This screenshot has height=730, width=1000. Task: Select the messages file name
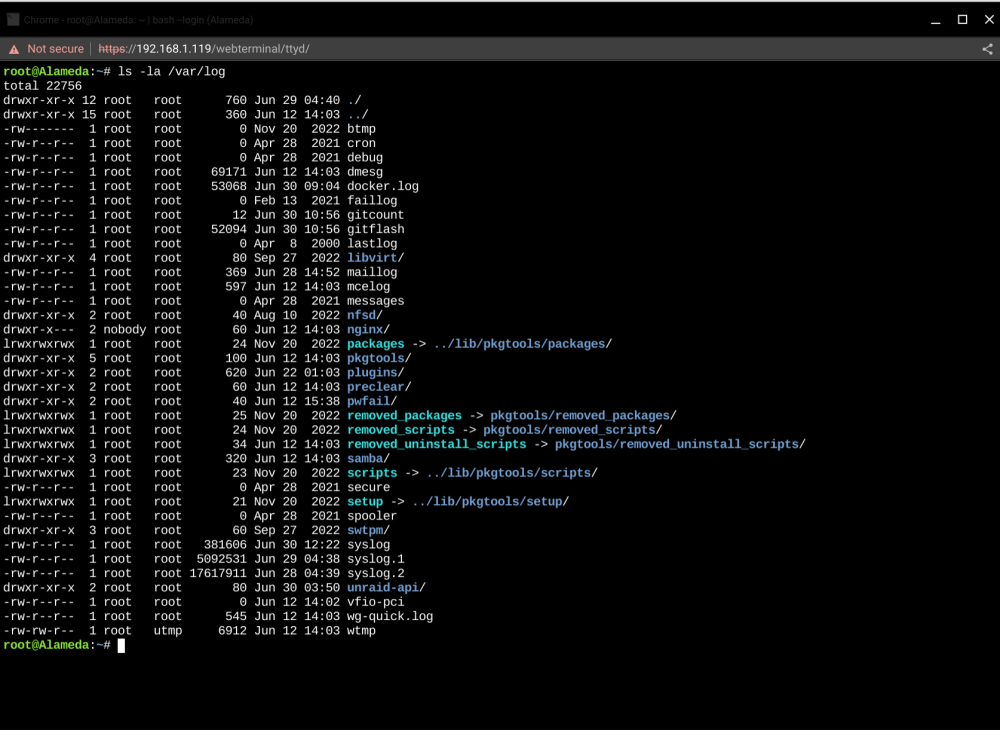tap(376, 301)
